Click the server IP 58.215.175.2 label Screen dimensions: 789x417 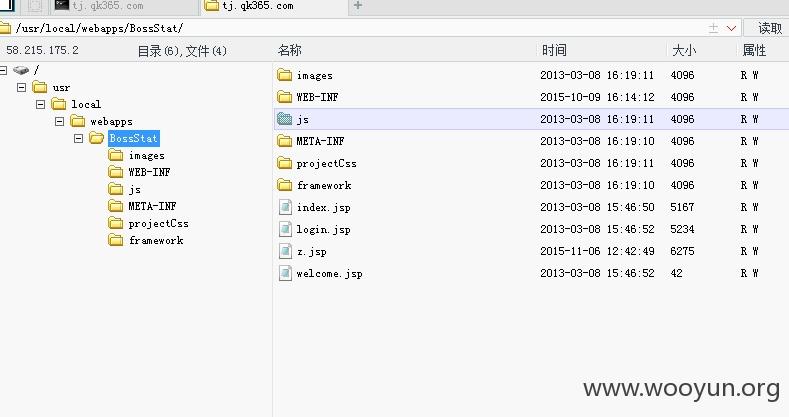[42, 50]
